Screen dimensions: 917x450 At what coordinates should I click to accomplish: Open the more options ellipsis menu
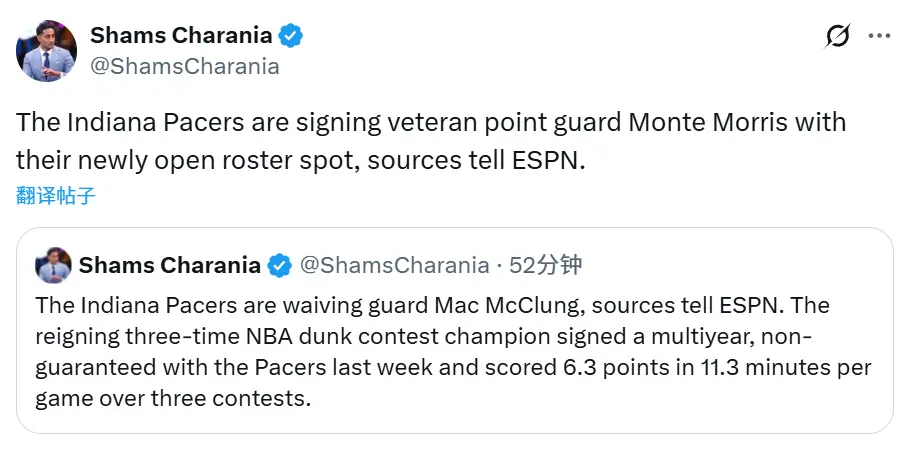(879, 36)
